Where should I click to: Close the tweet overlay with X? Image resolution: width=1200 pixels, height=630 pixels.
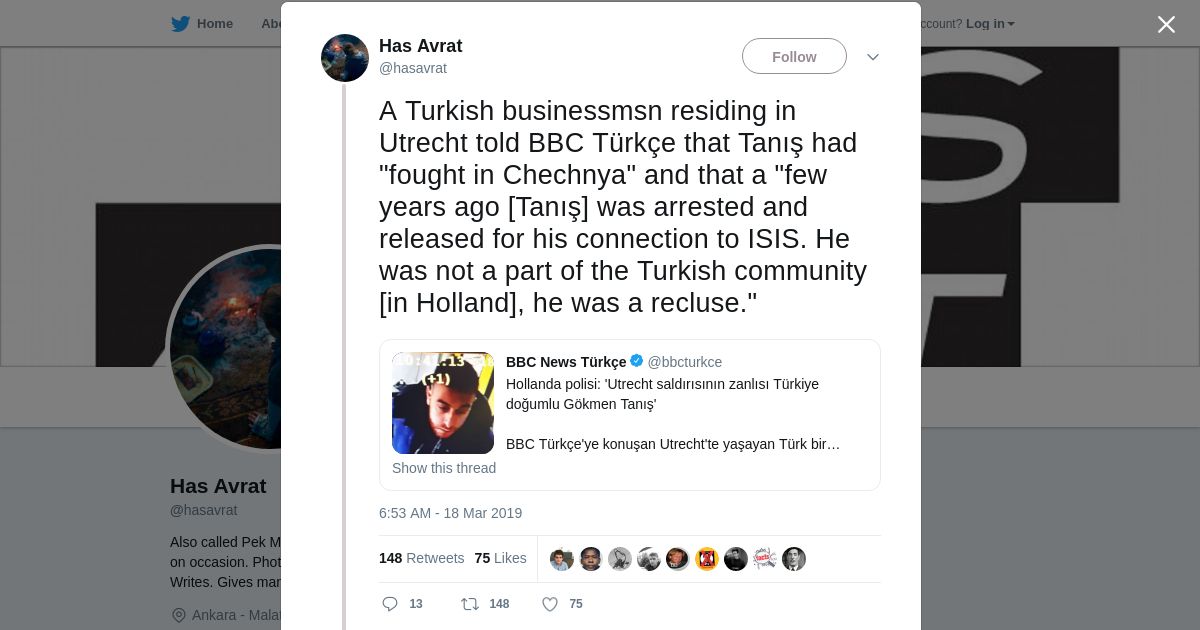coord(1166,24)
